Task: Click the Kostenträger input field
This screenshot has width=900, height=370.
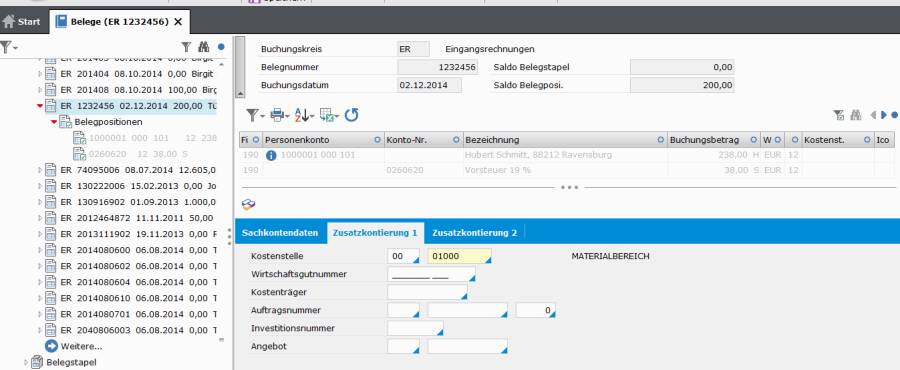Action: [428, 292]
